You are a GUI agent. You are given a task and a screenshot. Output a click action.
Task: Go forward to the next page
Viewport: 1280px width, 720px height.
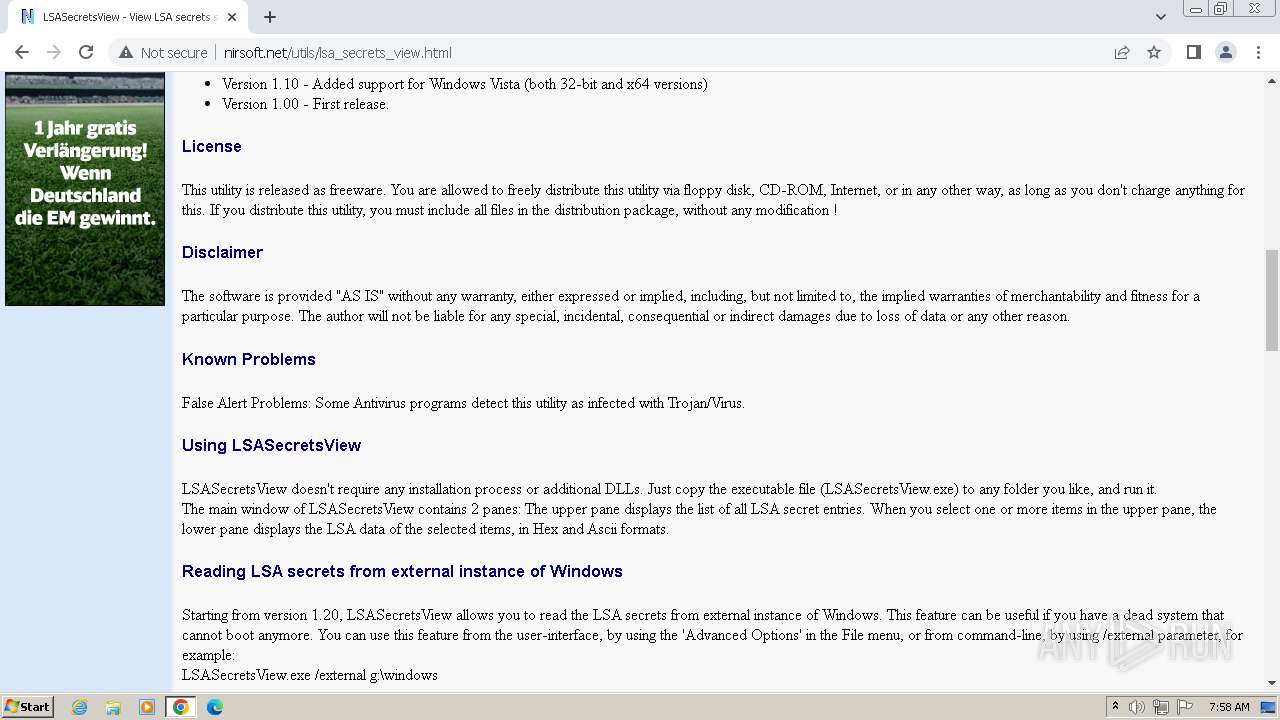click(x=54, y=52)
